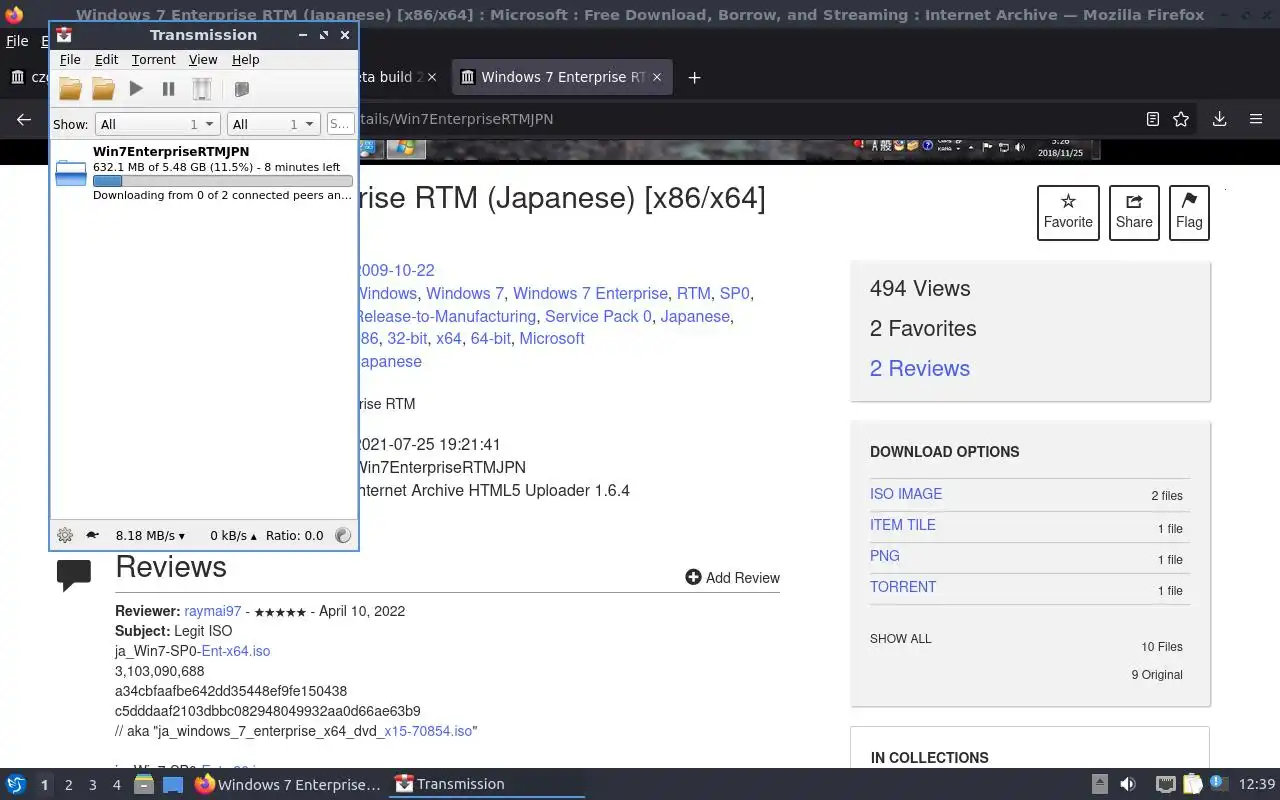The image size is (1280, 800).
Task: Expand the second All filter dropdown
Action: click(273, 124)
